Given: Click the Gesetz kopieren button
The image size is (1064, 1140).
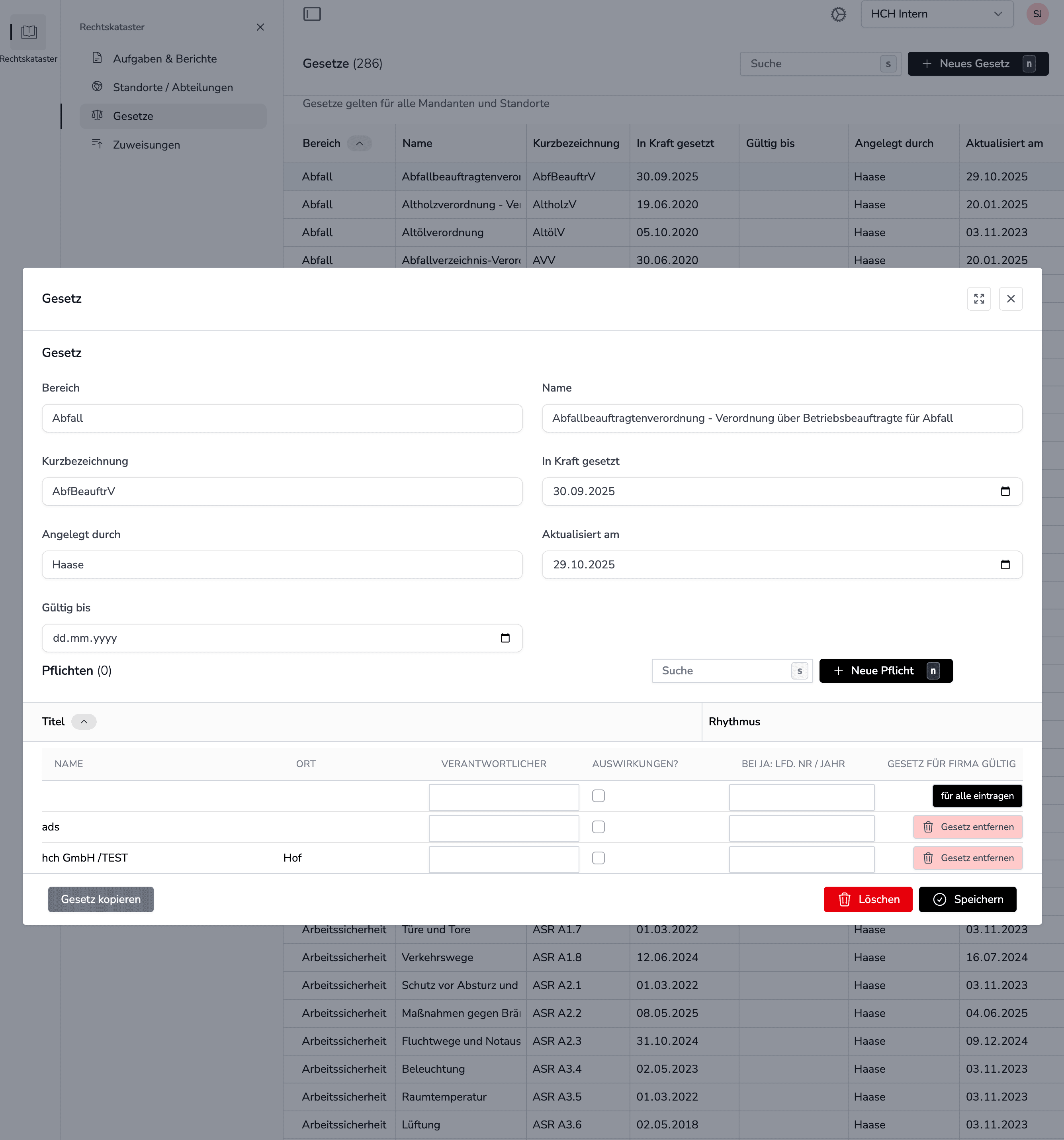Looking at the screenshot, I should click(x=101, y=899).
